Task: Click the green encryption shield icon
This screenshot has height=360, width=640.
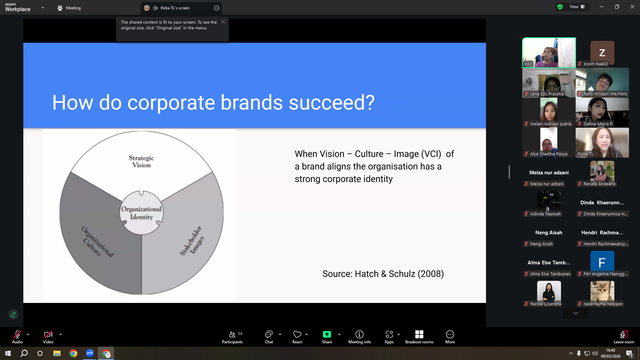Action: pyautogui.click(x=560, y=7)
